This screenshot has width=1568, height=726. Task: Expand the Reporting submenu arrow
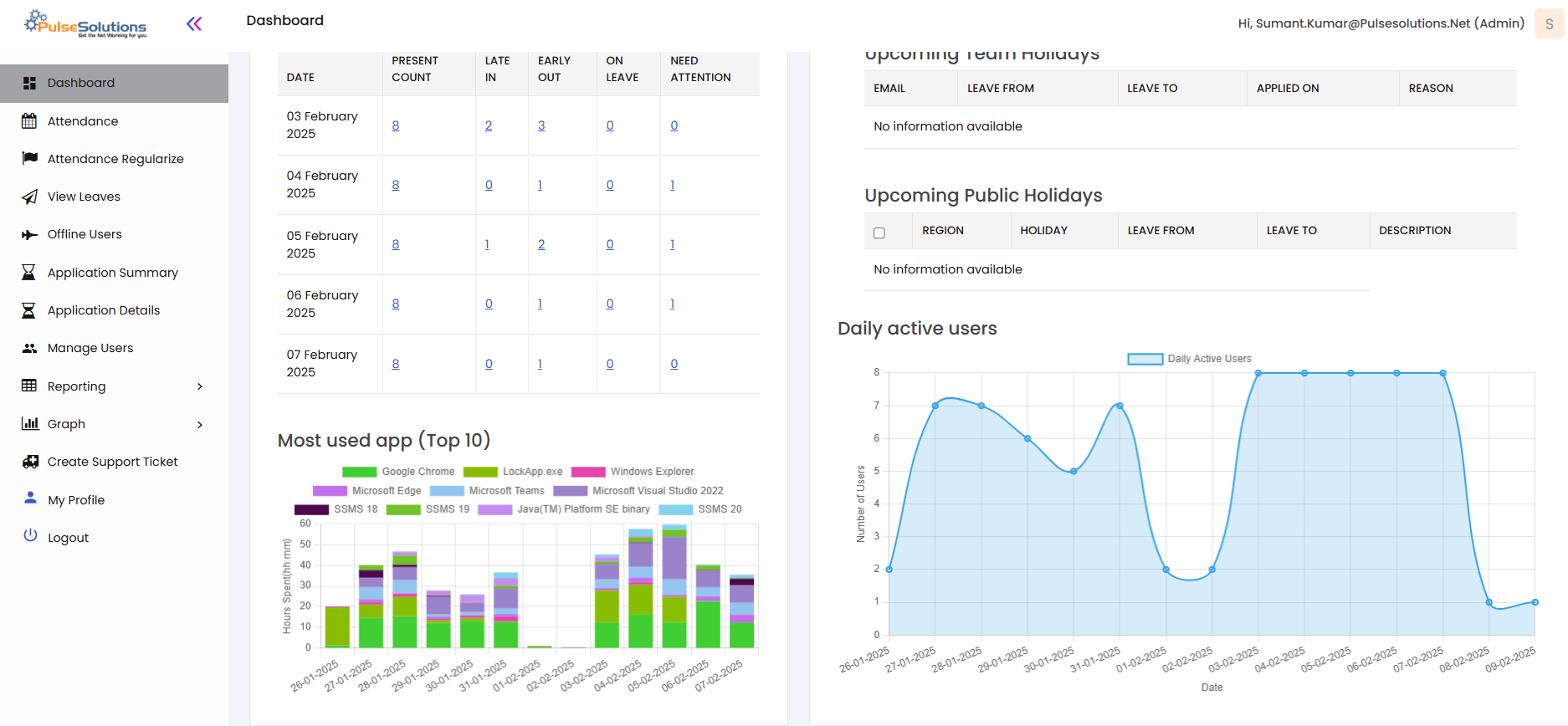point(200,386)
